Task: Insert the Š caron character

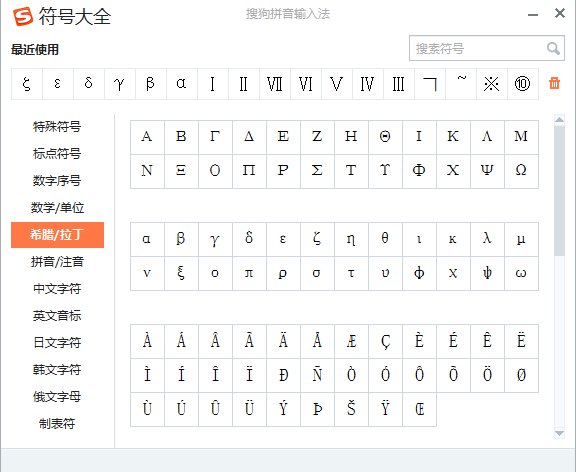Action: pos(351,410)
